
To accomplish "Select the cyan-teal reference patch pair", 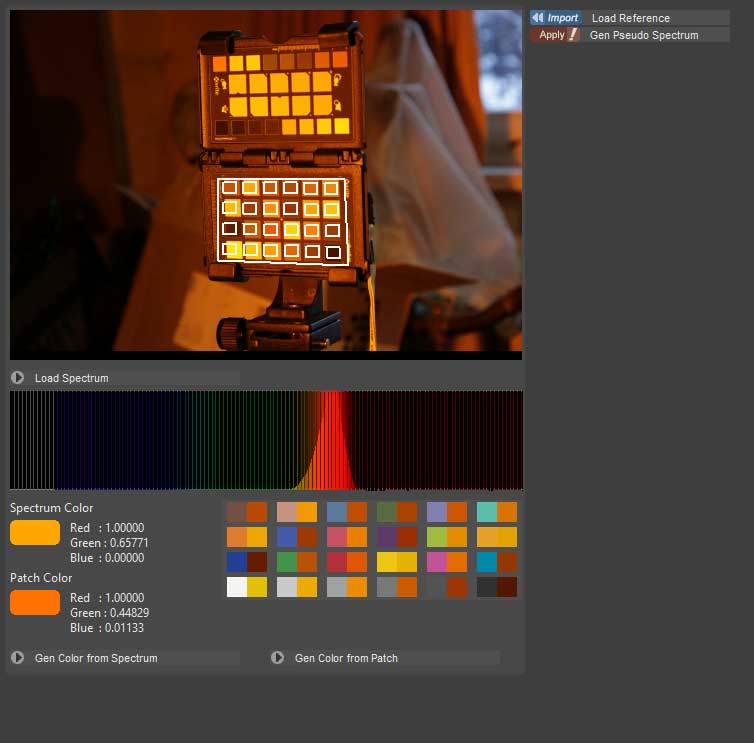I will coord(497,512).
